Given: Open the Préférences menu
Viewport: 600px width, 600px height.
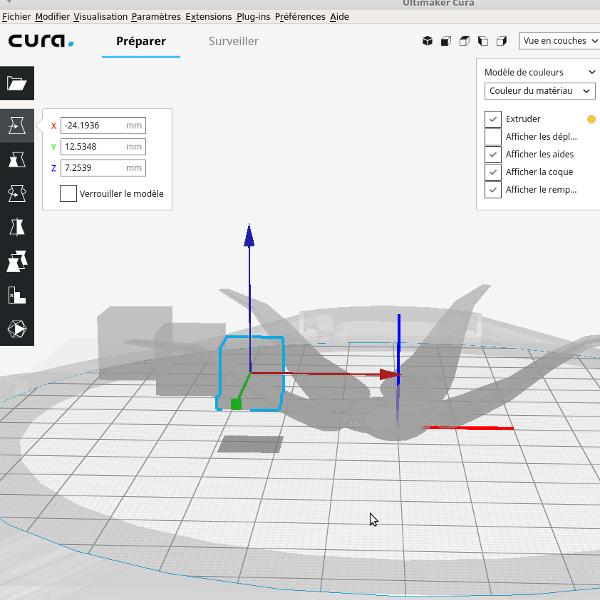Looking at the screenshot, I should (x=300, y=17).
